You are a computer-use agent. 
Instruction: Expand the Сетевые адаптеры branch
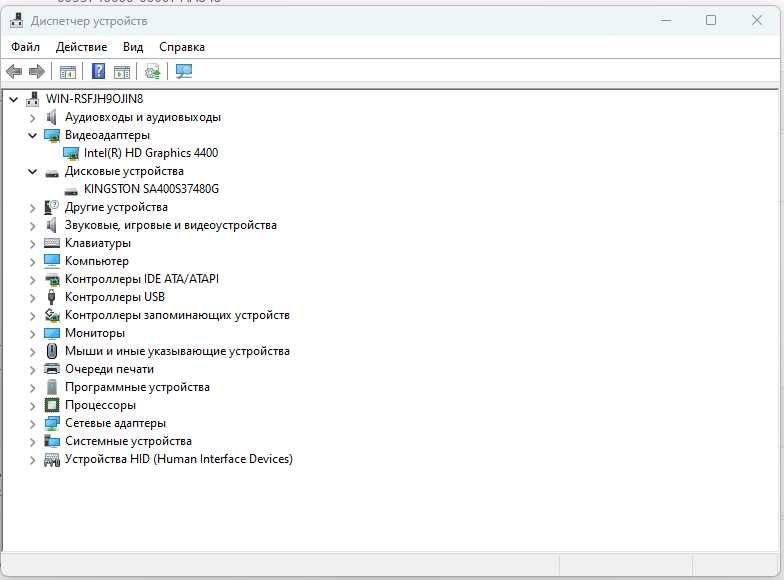(x=32, y=424)
